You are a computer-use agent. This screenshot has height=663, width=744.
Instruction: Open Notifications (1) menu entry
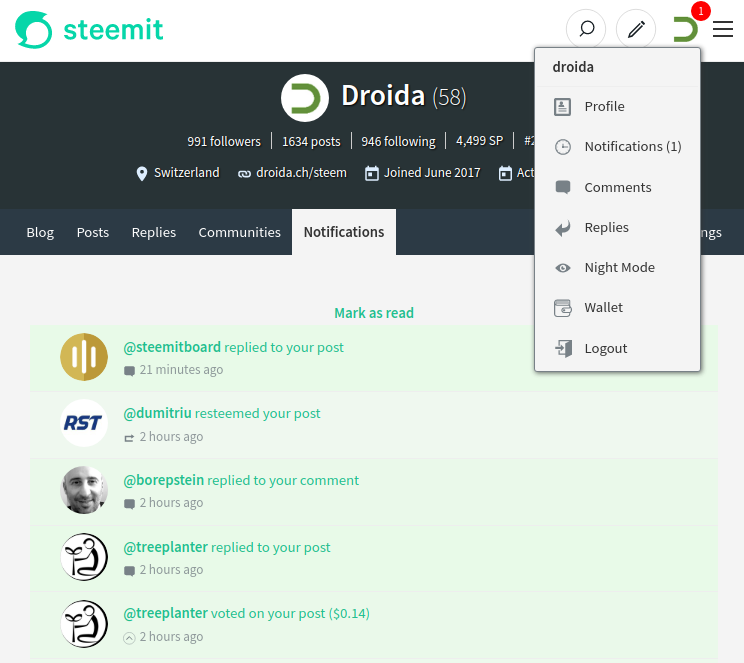[x=632, y=147]
